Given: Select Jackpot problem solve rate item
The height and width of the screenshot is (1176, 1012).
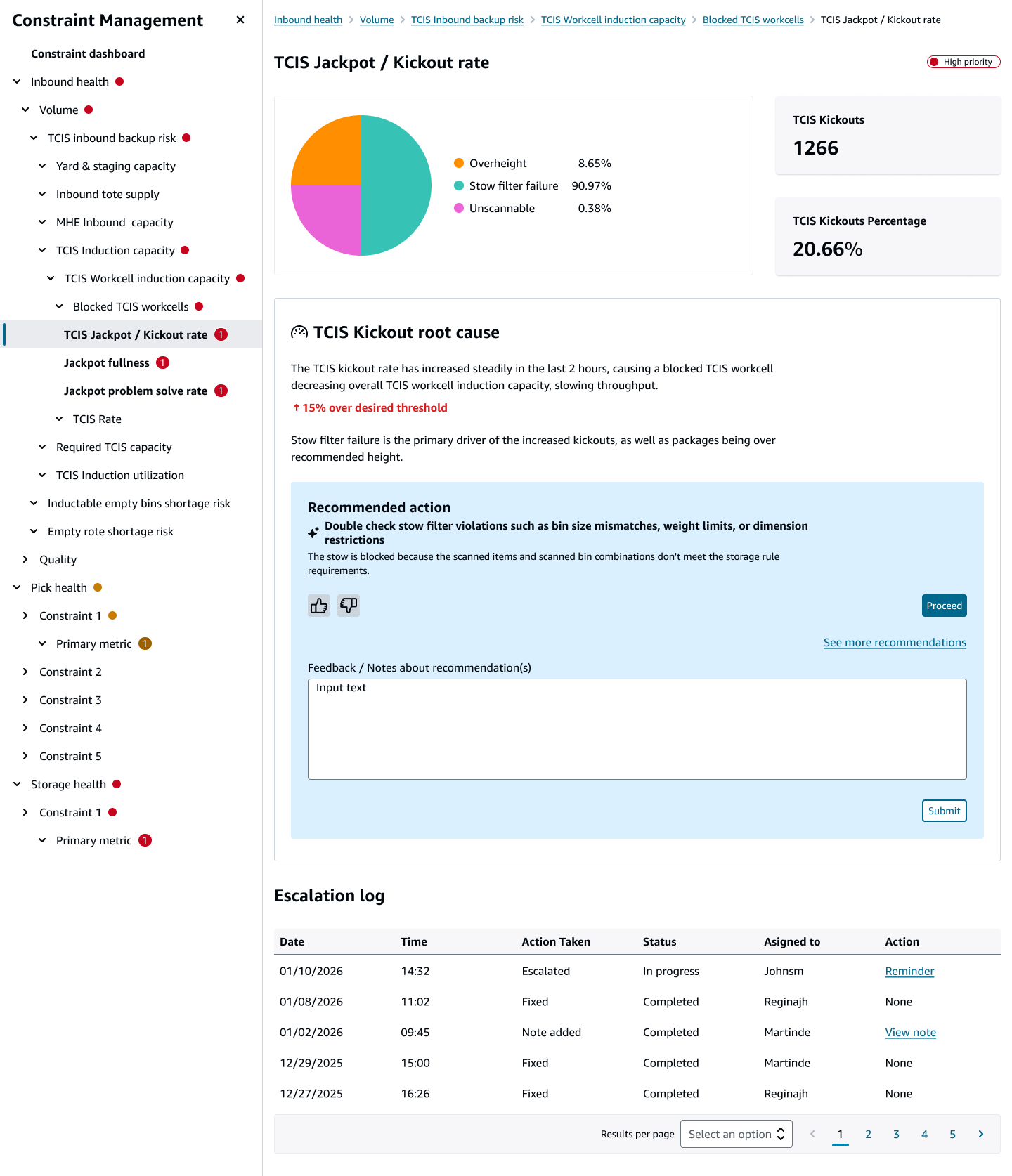Looking at the screenshot, I should pyautogui.click(x=136, y=391).
